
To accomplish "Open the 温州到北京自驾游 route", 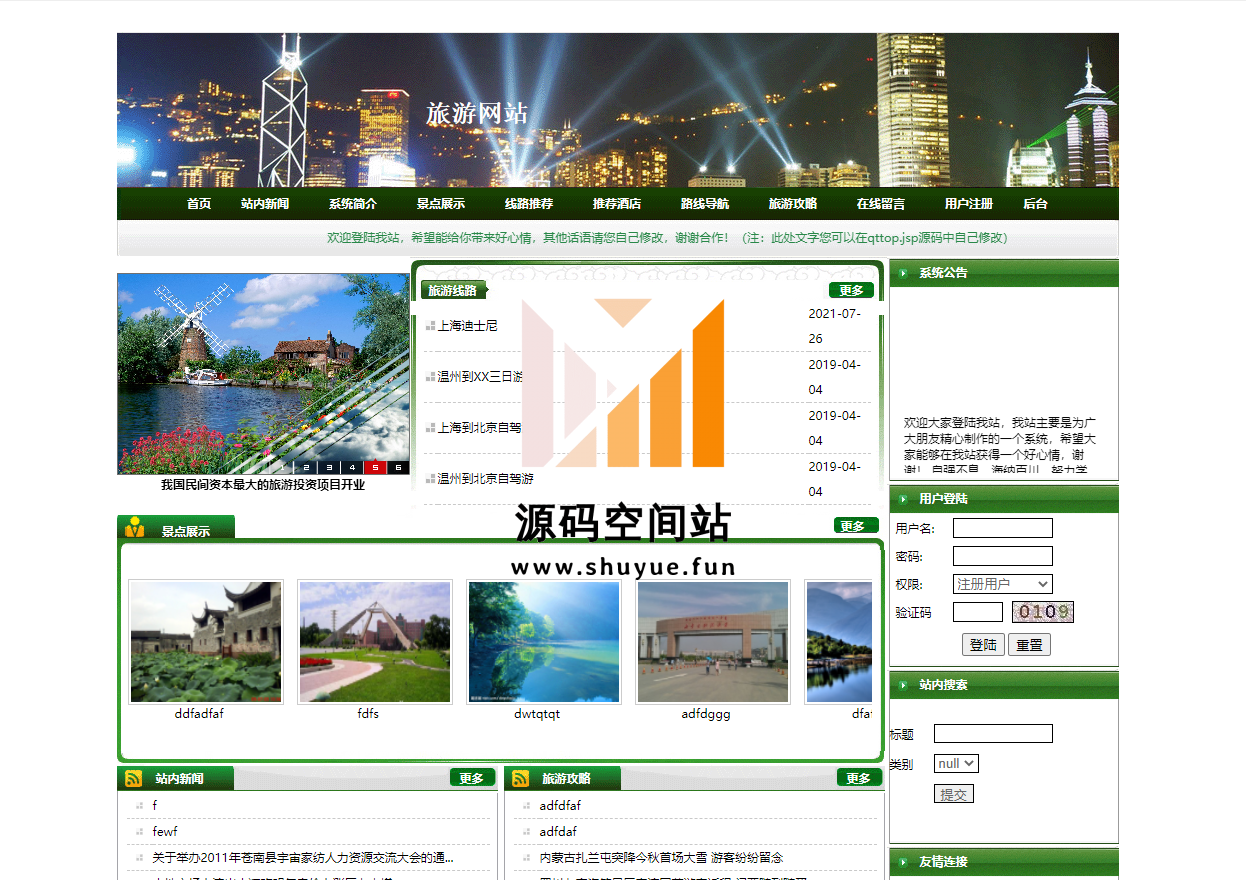I will click(485, 479).
